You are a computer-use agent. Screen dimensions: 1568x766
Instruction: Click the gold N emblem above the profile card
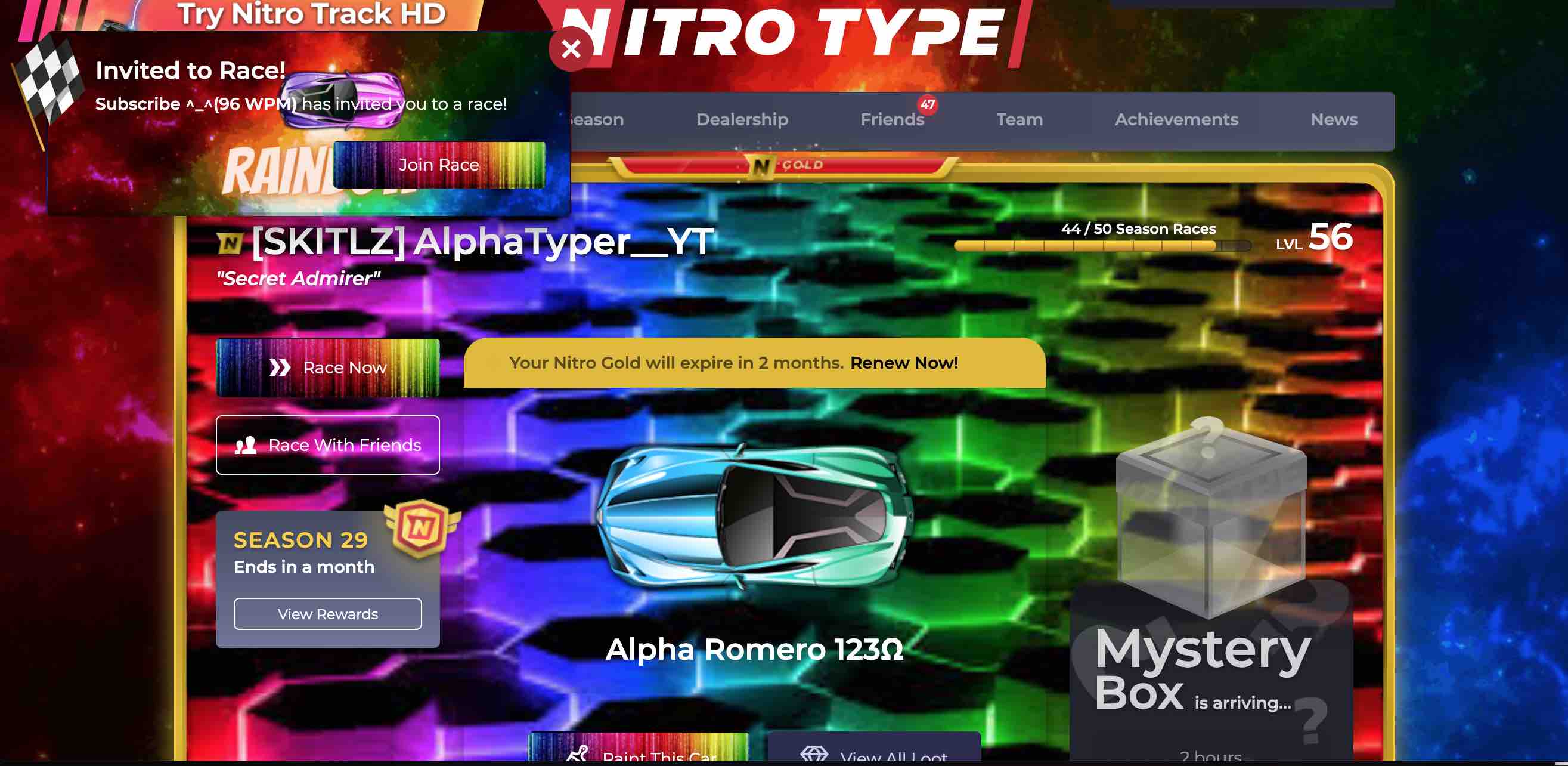pyautogui.click(x=761, y=165)
